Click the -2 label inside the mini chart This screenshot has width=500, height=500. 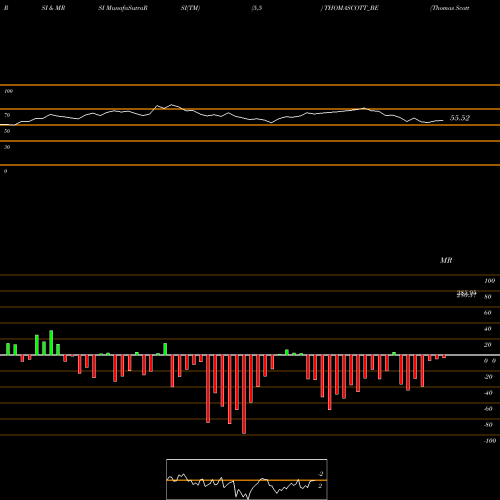point(321,474)
